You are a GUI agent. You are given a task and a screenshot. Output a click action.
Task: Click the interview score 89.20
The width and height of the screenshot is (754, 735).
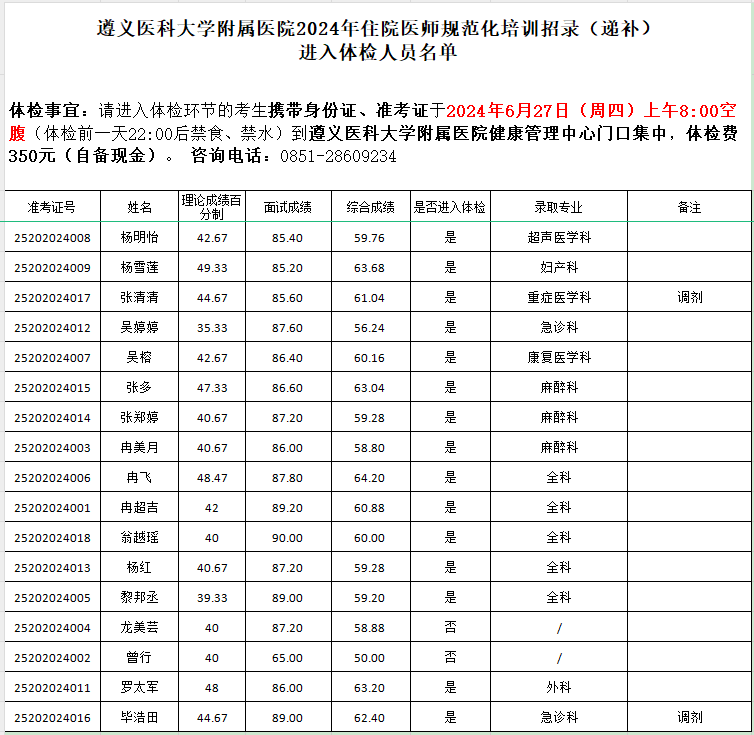coord(287,507)
